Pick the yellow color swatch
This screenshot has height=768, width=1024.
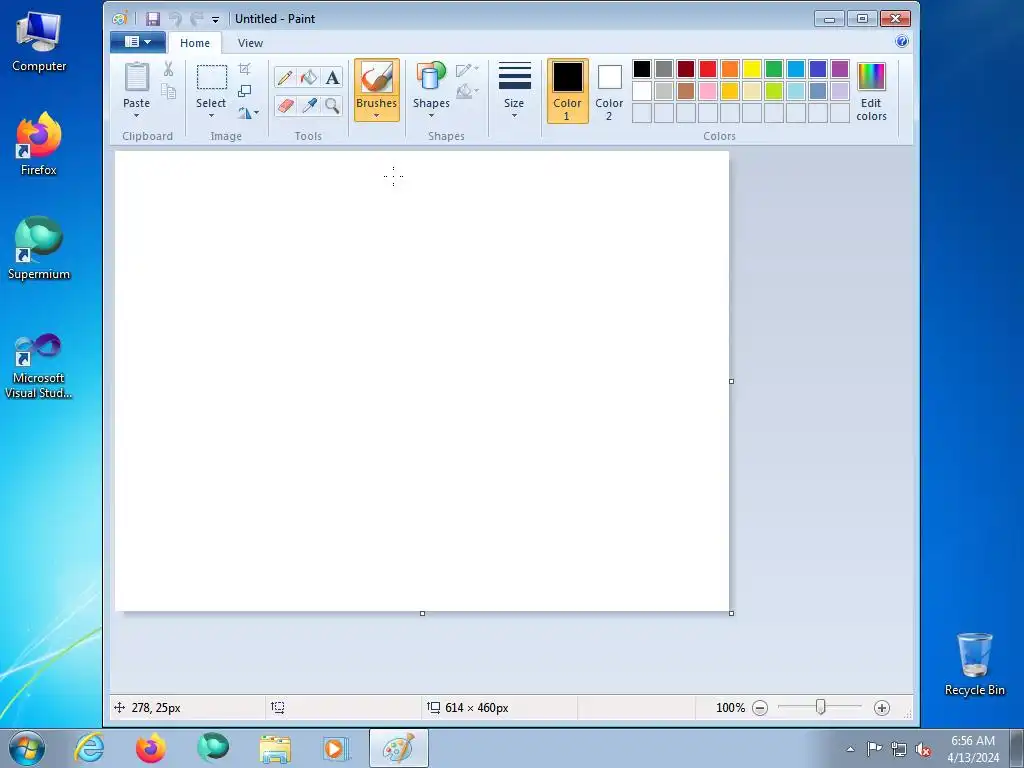coord(752,69)
